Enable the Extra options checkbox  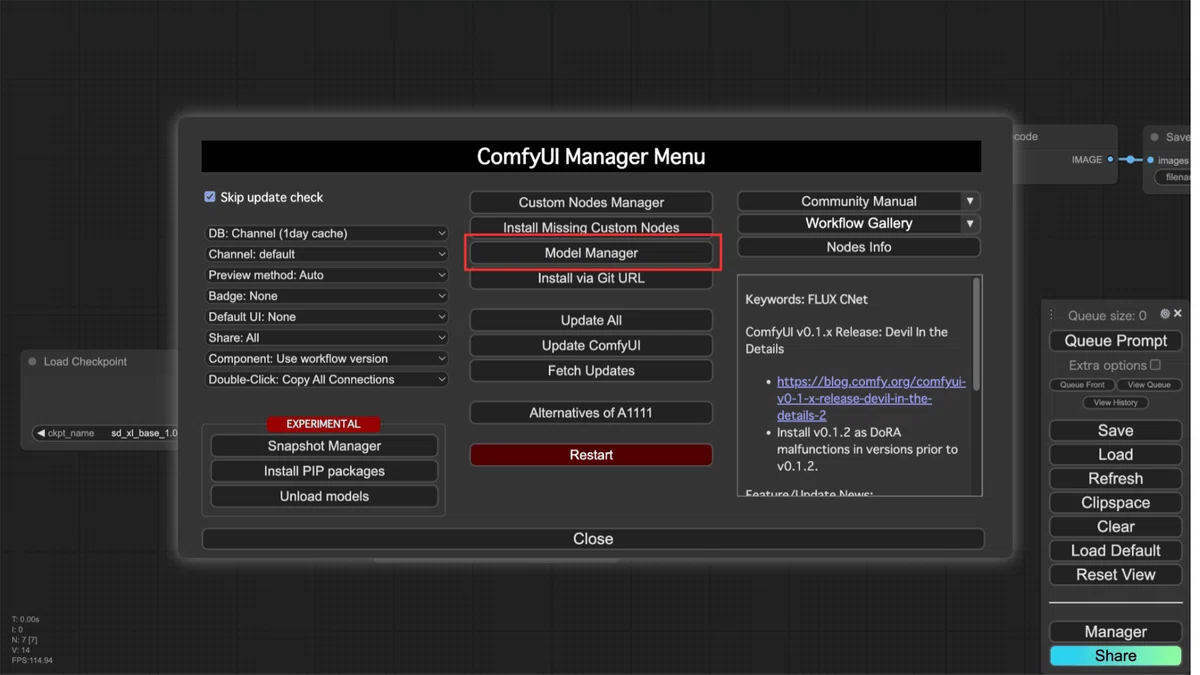coord(1155,365)
